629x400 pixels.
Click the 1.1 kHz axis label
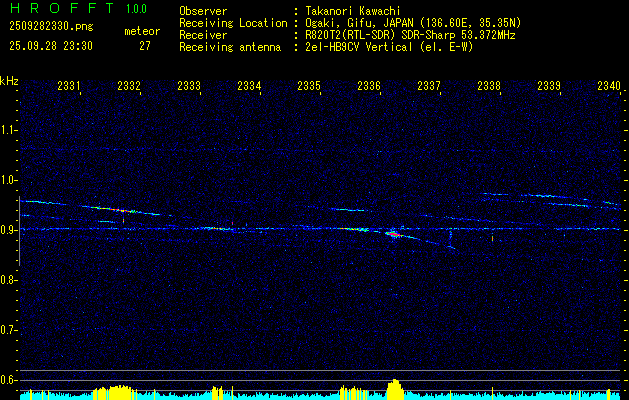tap(8, 130)
